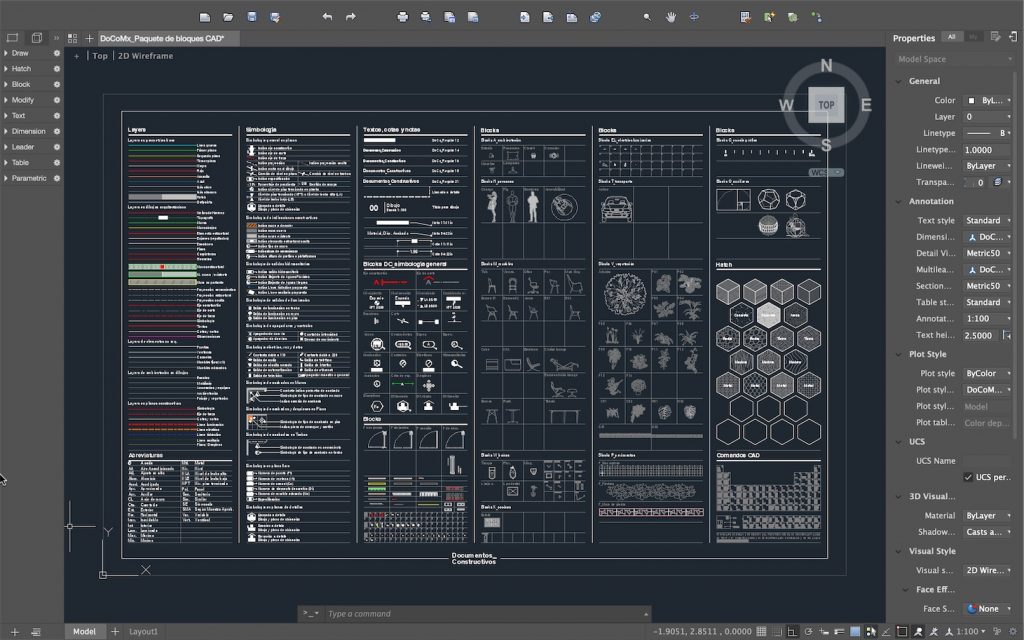
Task: Click the Print icon in the toolbar
Action: [403, 16]
